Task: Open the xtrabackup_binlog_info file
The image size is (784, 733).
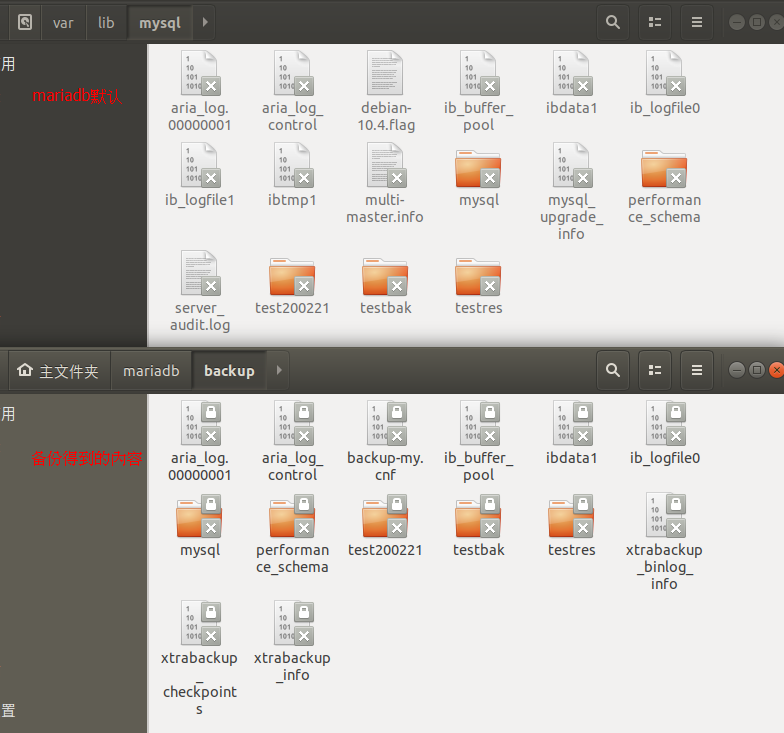Action: (664, 515)
